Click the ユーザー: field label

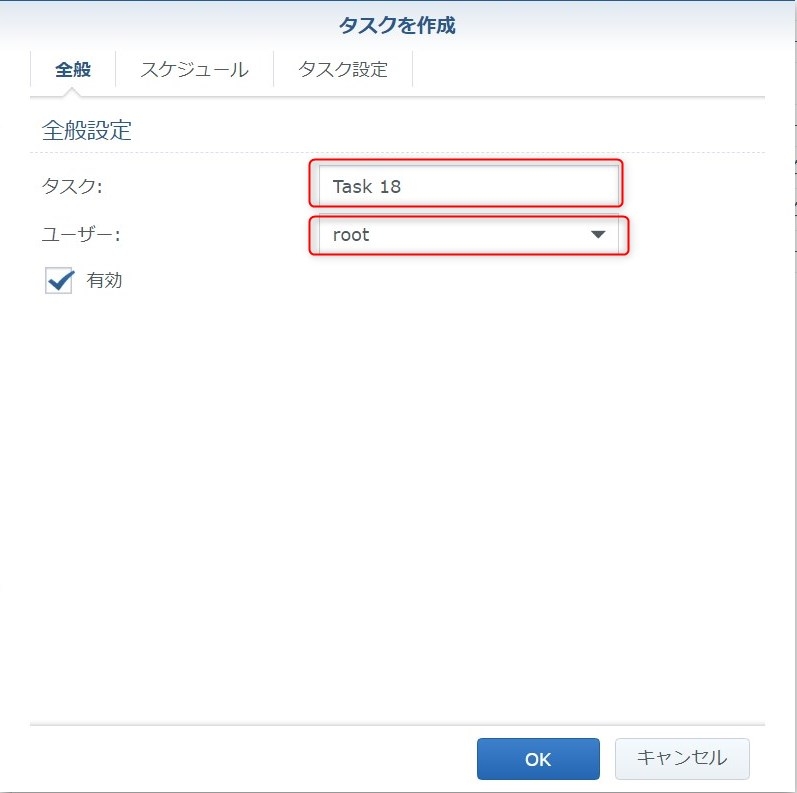(80, 236)
